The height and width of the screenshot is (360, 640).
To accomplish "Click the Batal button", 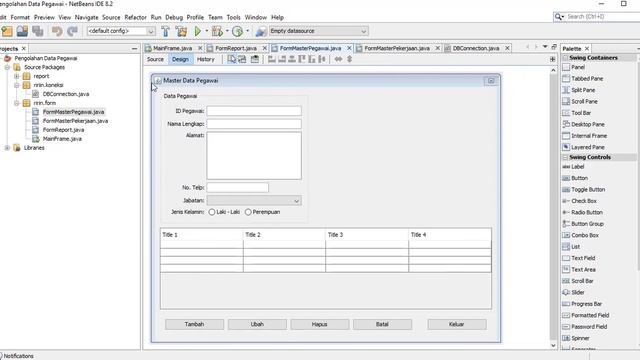I will pyautogui.click(x=382, y=324).
